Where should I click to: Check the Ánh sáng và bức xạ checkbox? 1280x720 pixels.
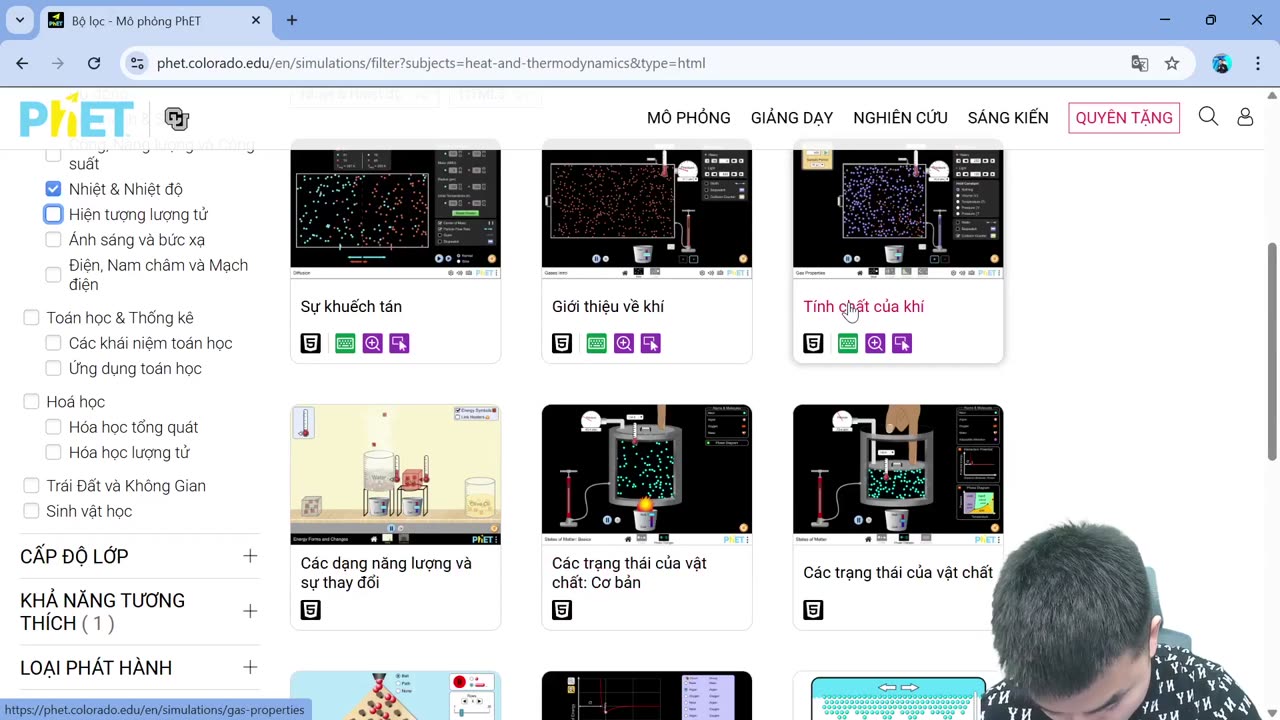tap(53, 240)
